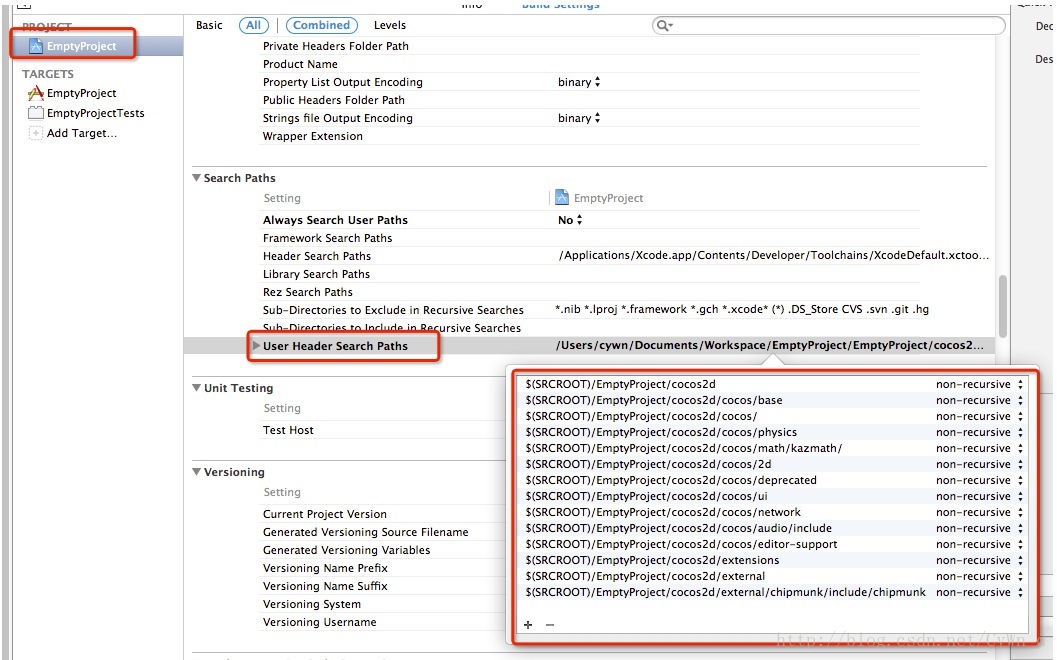Change recursion for cocos2d/cocos/network path

(x=979, y=512)
